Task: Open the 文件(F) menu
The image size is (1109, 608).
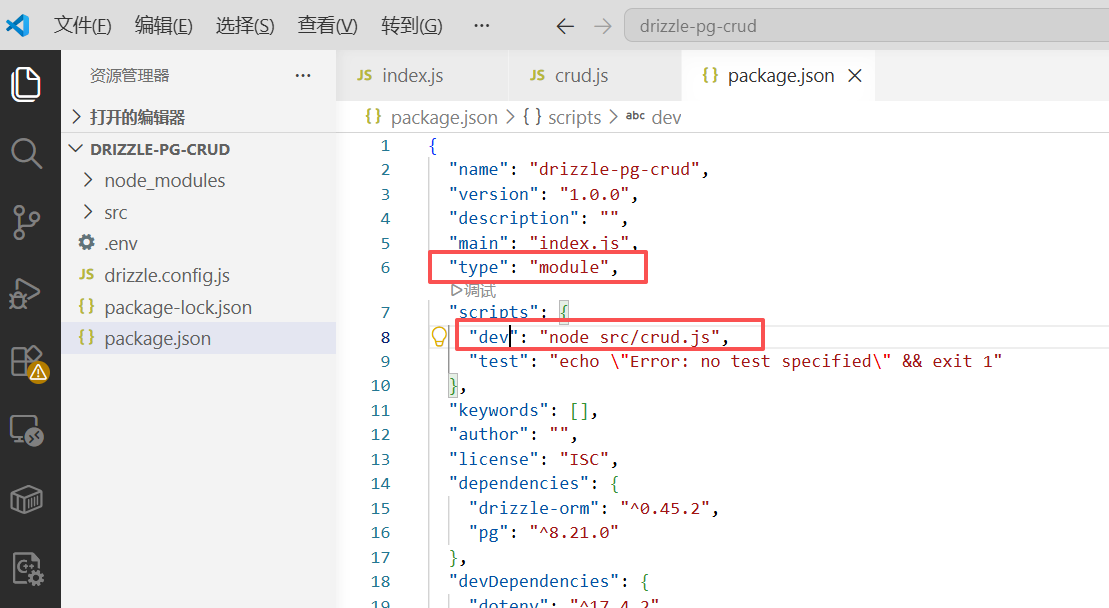Action: pyautogui.click(x=83, y=26)
